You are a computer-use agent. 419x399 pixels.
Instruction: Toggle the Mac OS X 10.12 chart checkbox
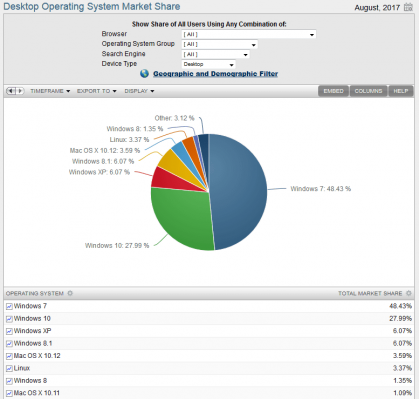point(9,356)
